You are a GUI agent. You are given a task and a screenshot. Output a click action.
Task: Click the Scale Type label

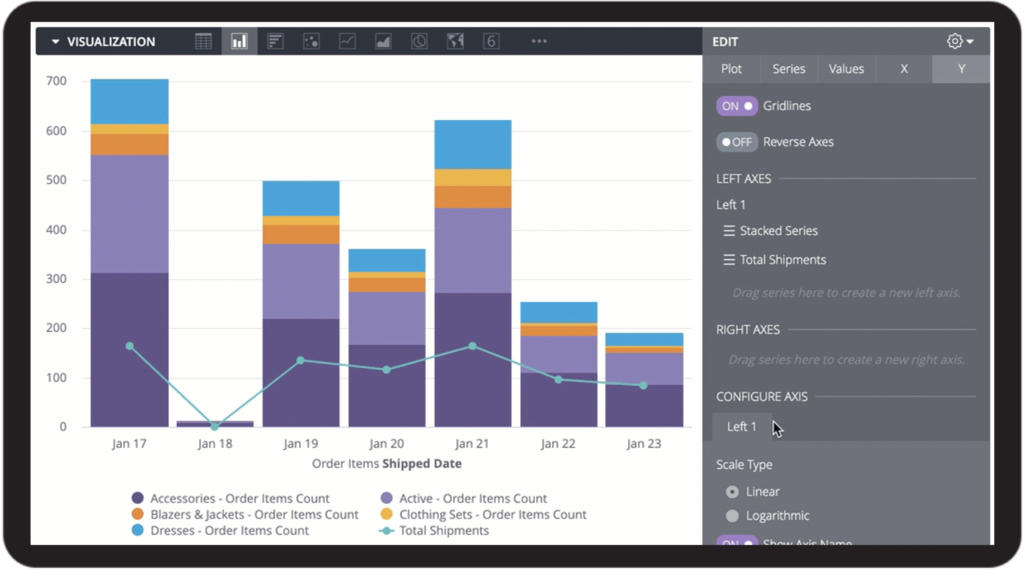pyautogui.click(x=744, y=465)
